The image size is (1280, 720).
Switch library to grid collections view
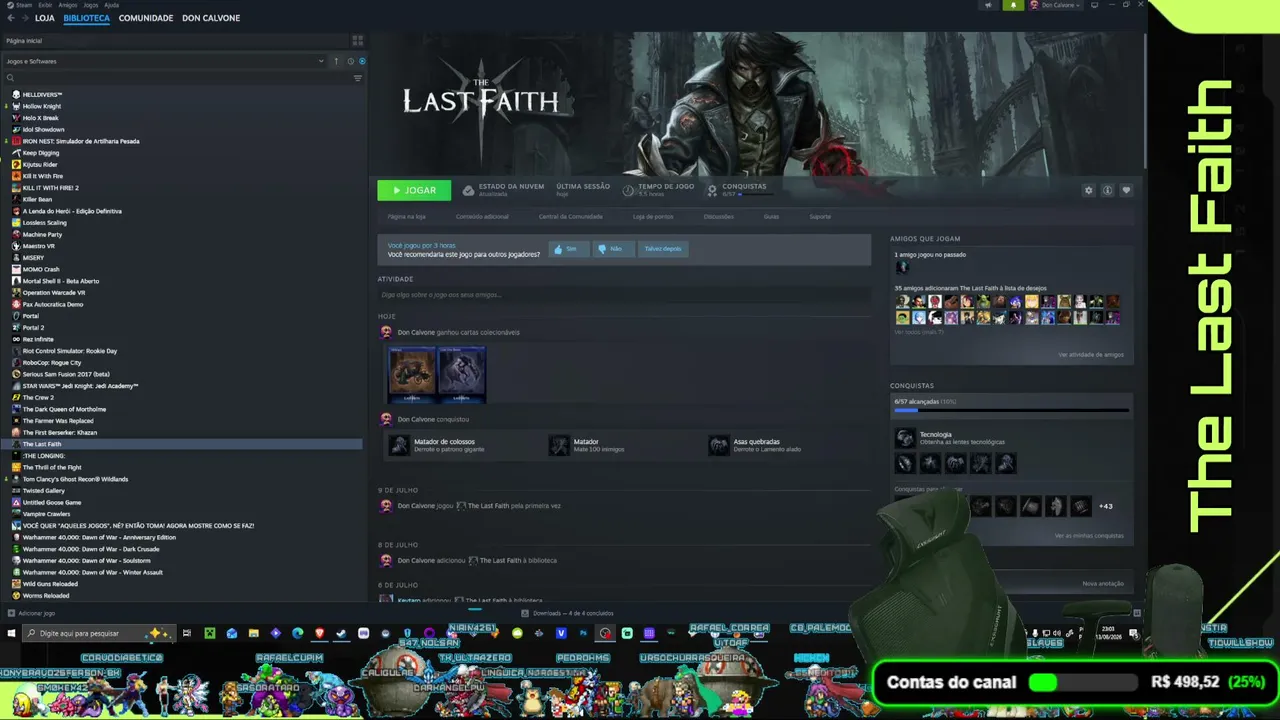[x=357, y=41]
